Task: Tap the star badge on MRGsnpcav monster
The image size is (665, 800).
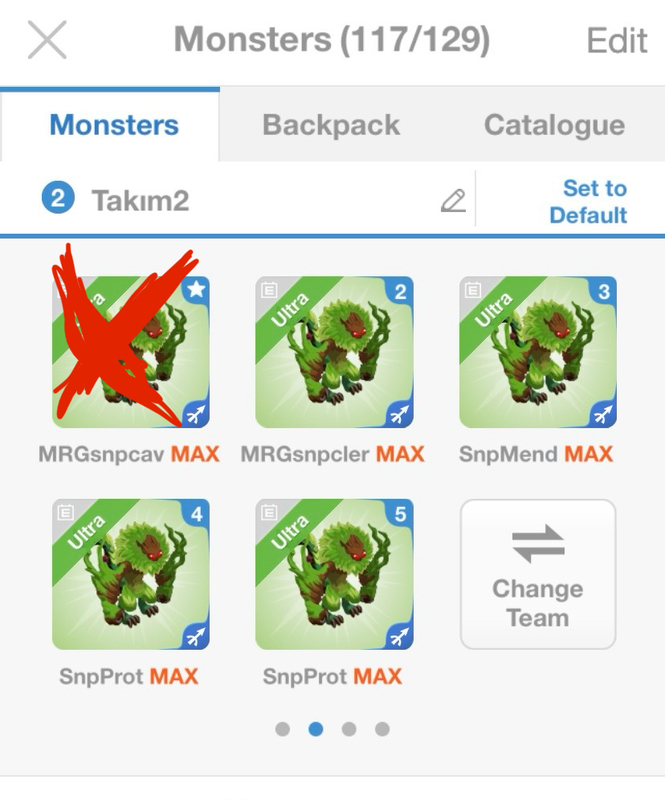Action: point(196,290)
